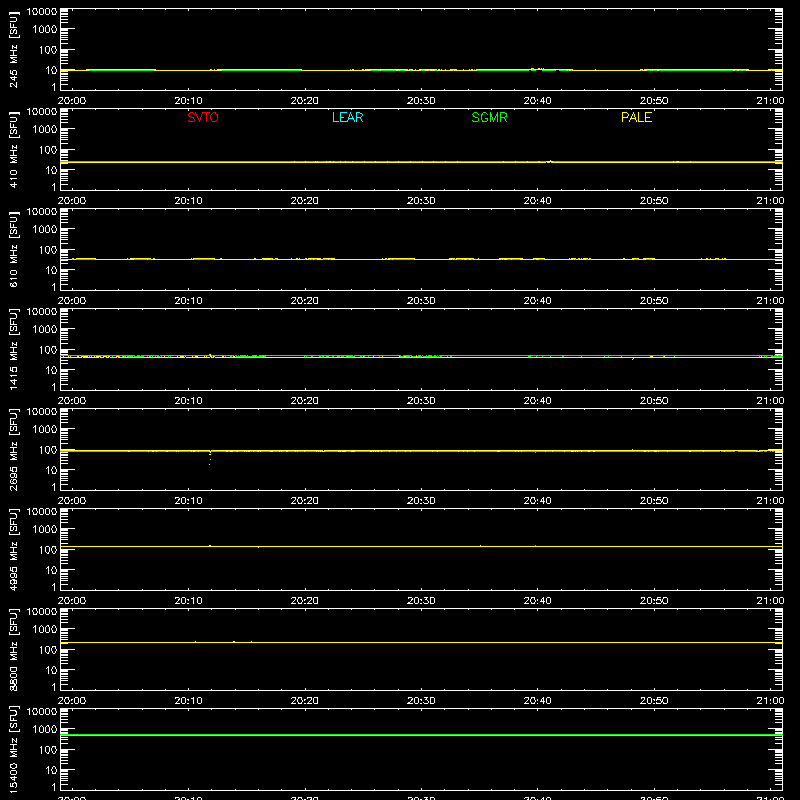This screenshot has width=800, height=800.
Task: Click 20:00 label under 1415 MHz panel
Action: coord(72,401)
